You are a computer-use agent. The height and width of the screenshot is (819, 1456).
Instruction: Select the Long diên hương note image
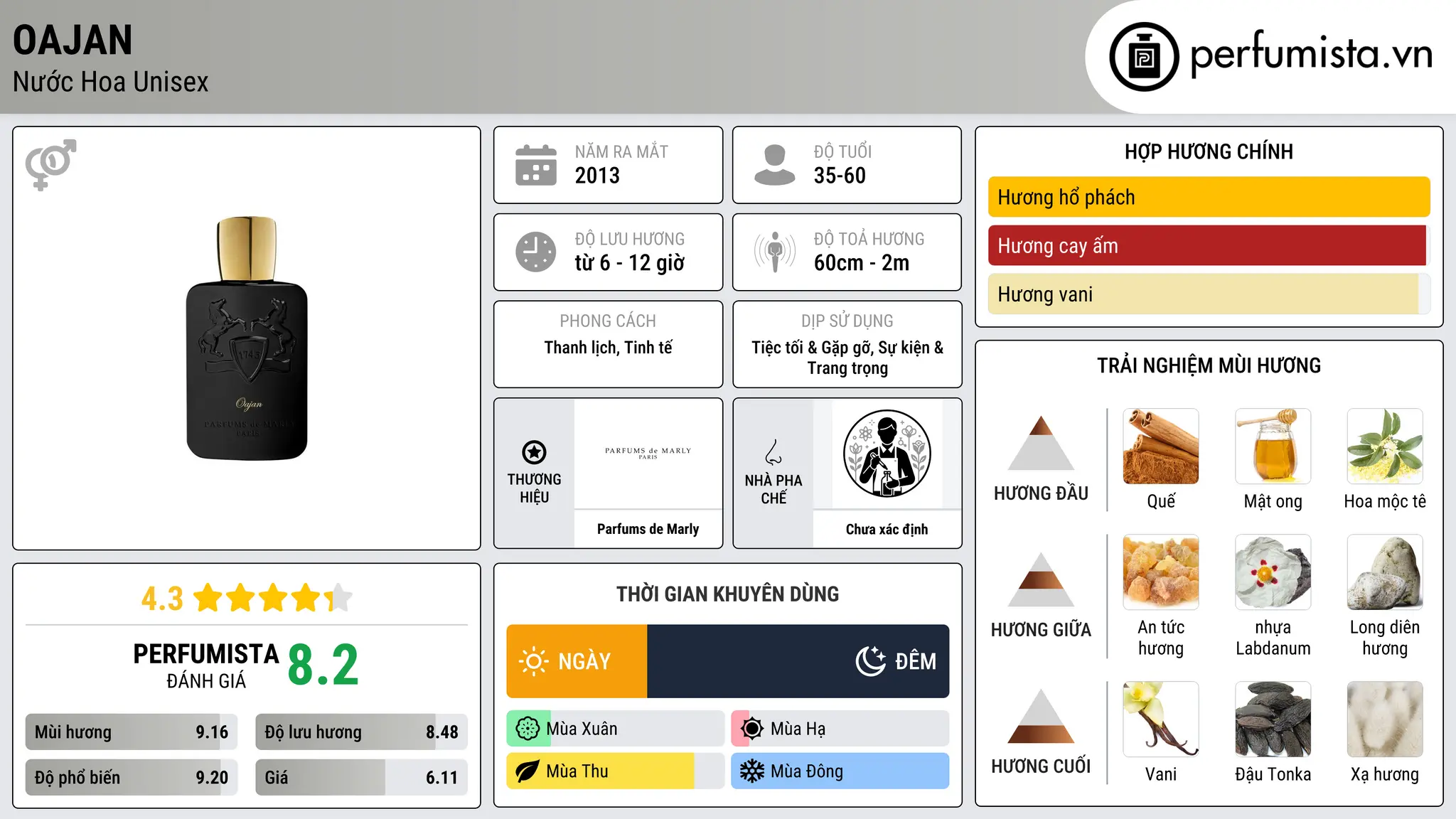1385,572
